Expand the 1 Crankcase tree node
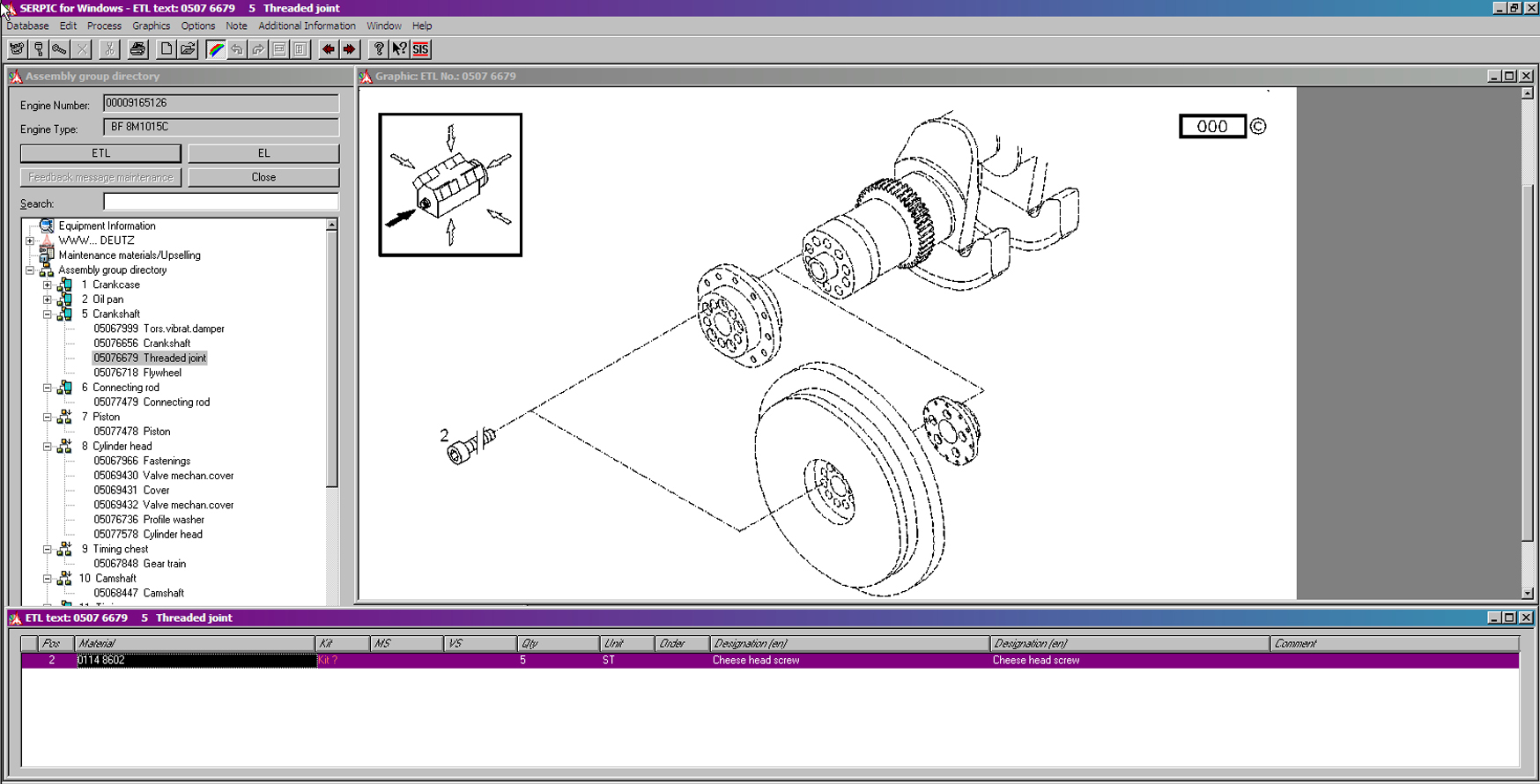The image size is (1540, 784). [48, 285]
